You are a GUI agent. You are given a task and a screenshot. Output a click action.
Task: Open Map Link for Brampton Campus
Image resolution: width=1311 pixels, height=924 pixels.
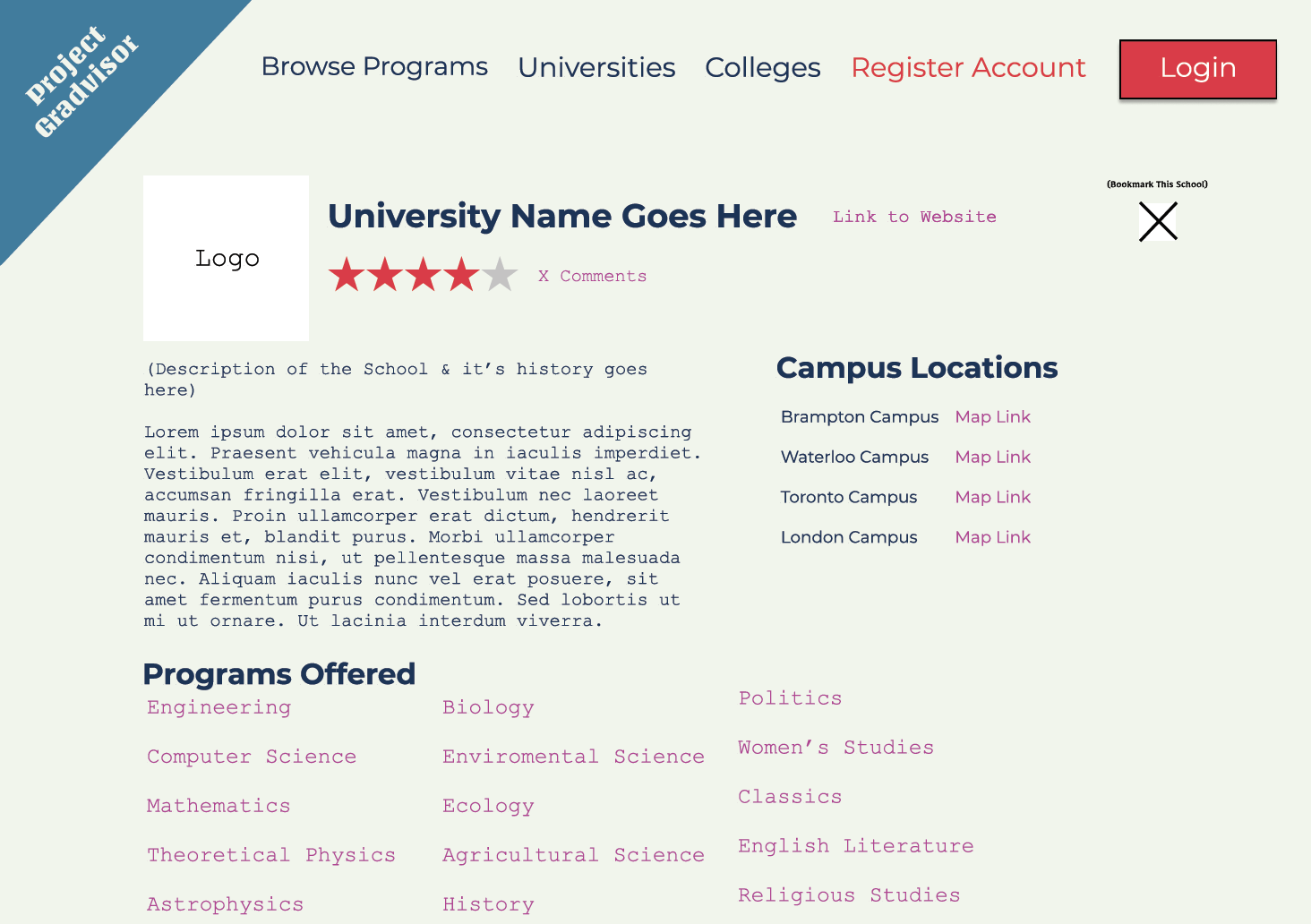tap(992, 417)
